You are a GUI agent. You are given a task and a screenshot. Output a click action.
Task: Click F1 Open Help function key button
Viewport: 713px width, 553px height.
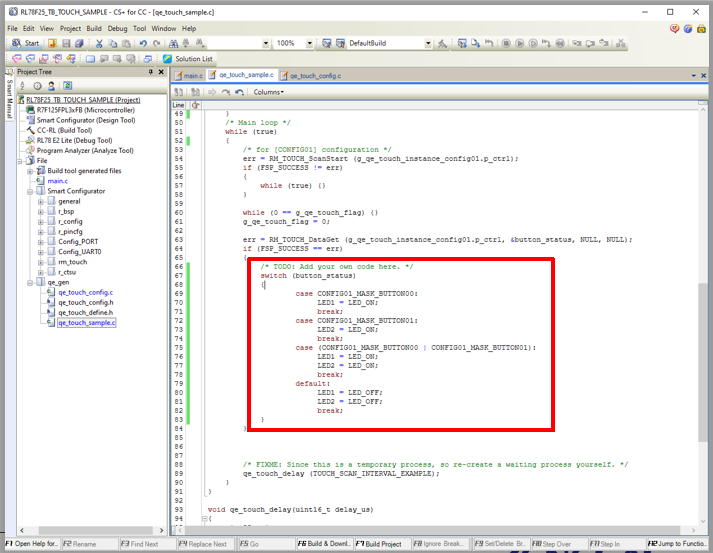coord(32,543)
